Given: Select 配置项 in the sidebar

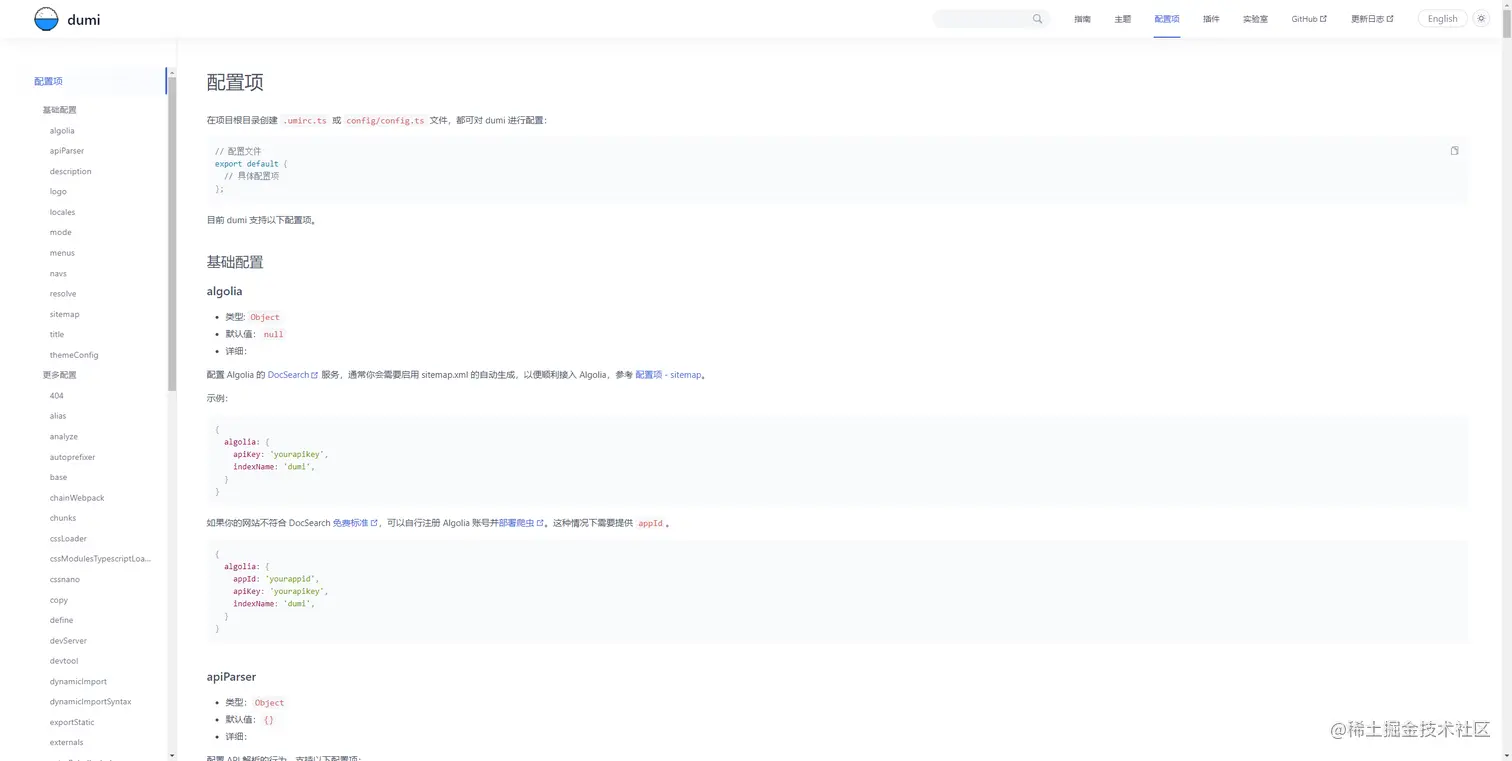Looking at the screenshot, I should [48, 81].
